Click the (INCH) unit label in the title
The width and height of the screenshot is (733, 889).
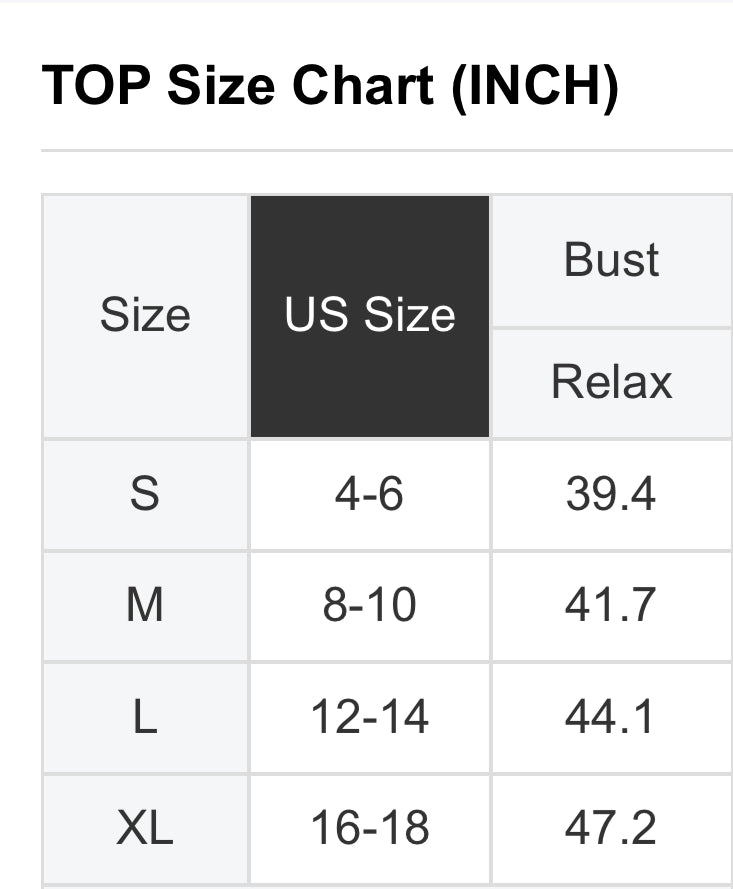[534, 86]
